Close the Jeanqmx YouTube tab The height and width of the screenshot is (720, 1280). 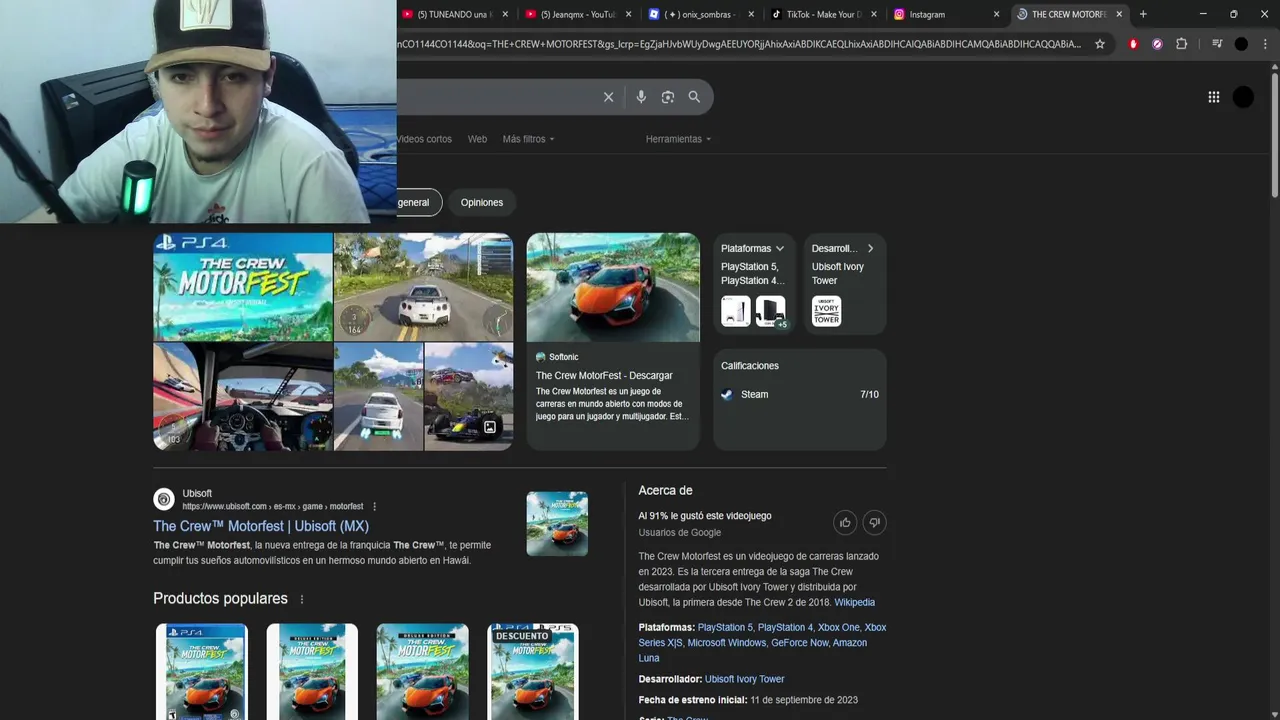(x=628, y=14)
